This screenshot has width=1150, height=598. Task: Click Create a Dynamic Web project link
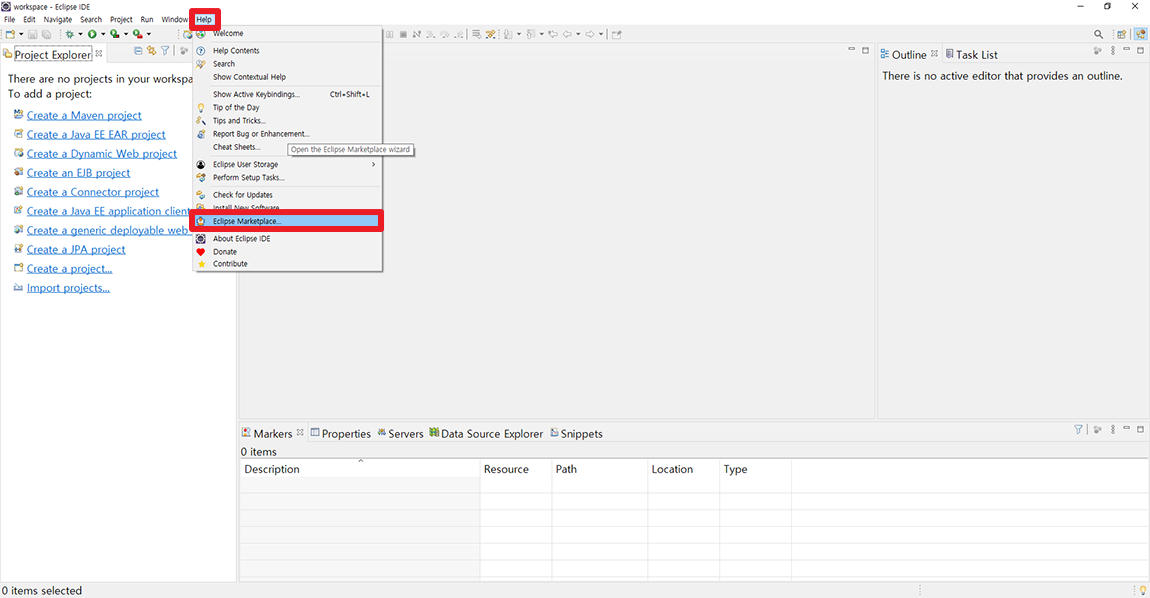coord(102,153)
